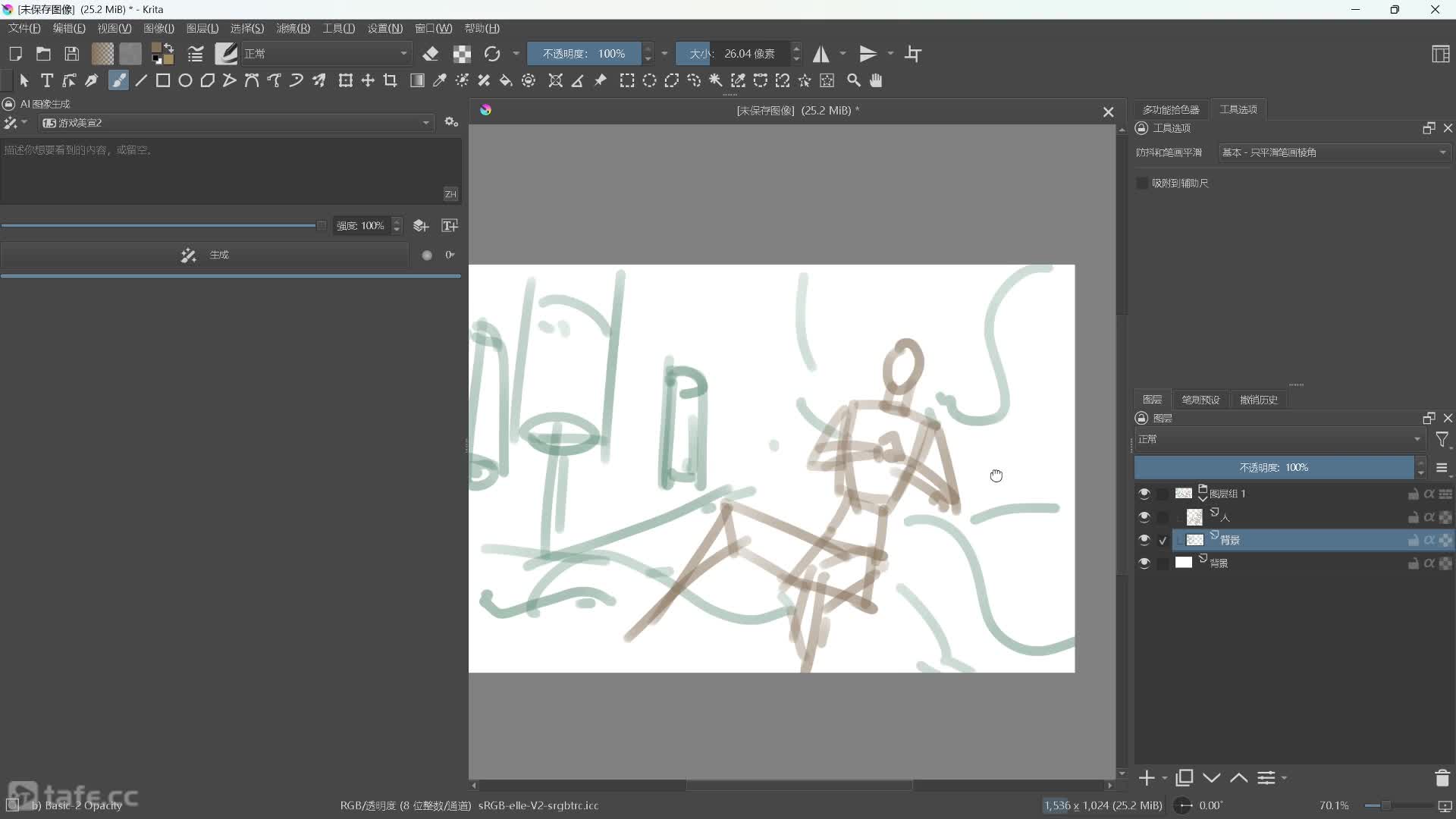
Task: Open brush editor settings icon
Action: tap(196, 54)
